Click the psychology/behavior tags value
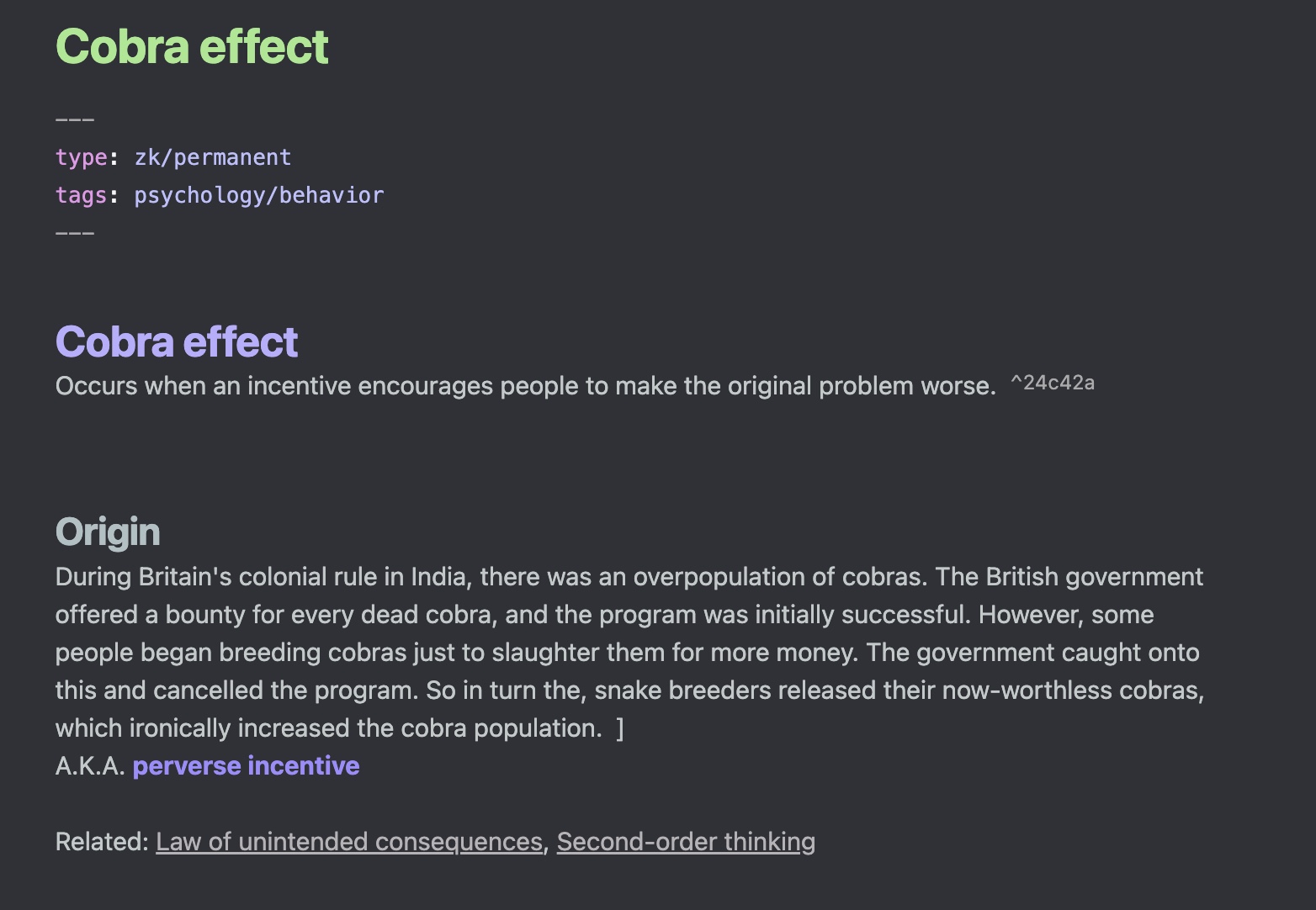Viewport: 1316px width, 910px height. click(259, 195)
